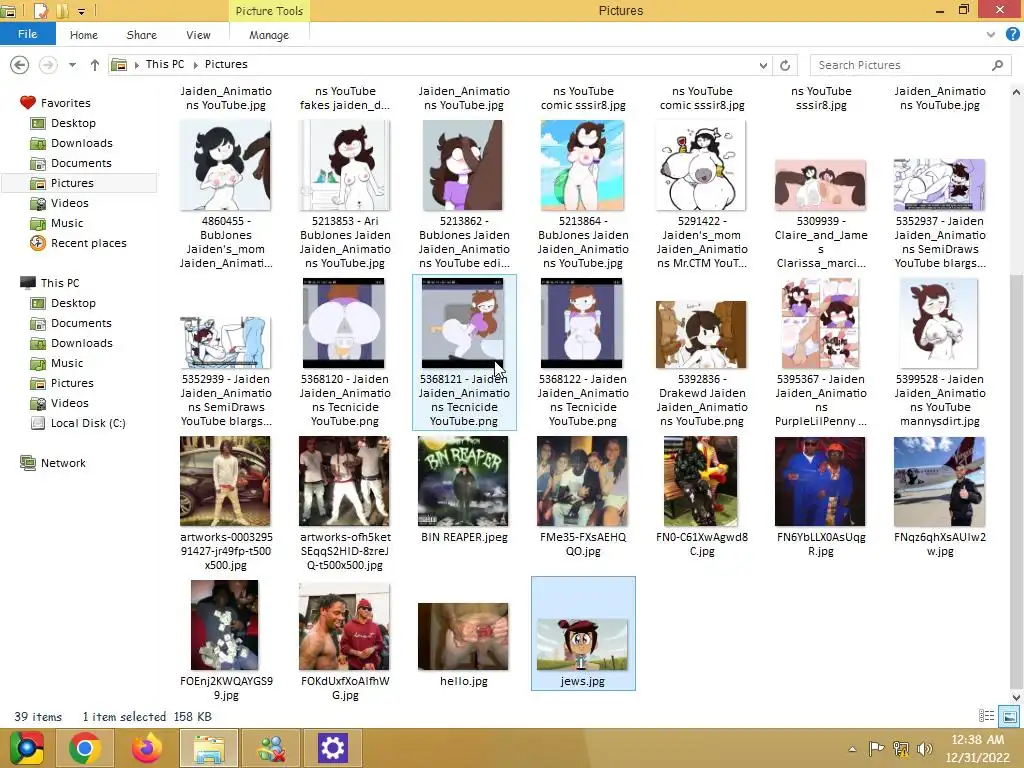Open the recent locations dropdown arrow
The width and height of the screenshot is (1024, 768).
tap(72, 65)
